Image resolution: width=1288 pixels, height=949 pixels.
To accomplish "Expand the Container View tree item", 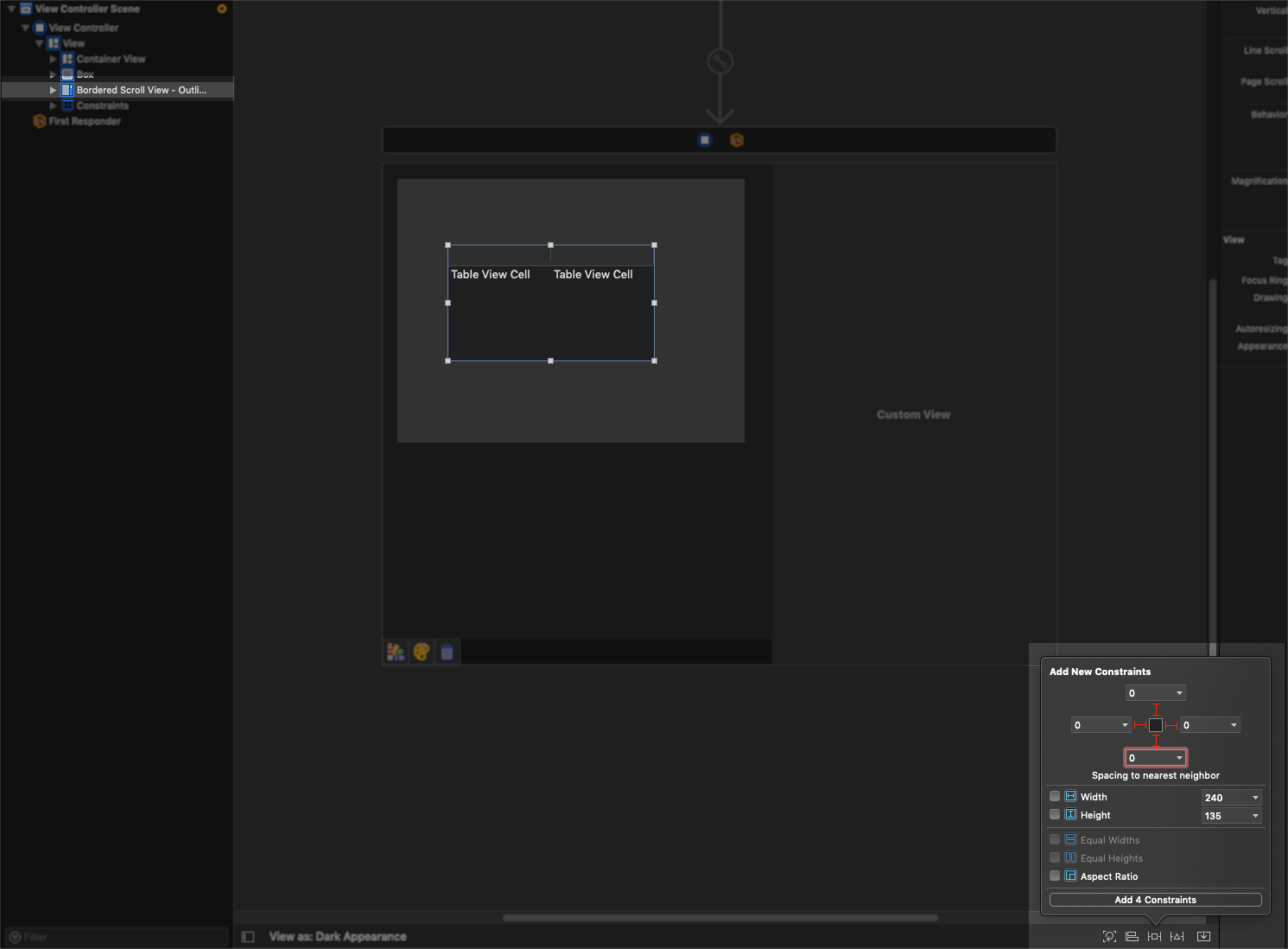I will 53,59.
